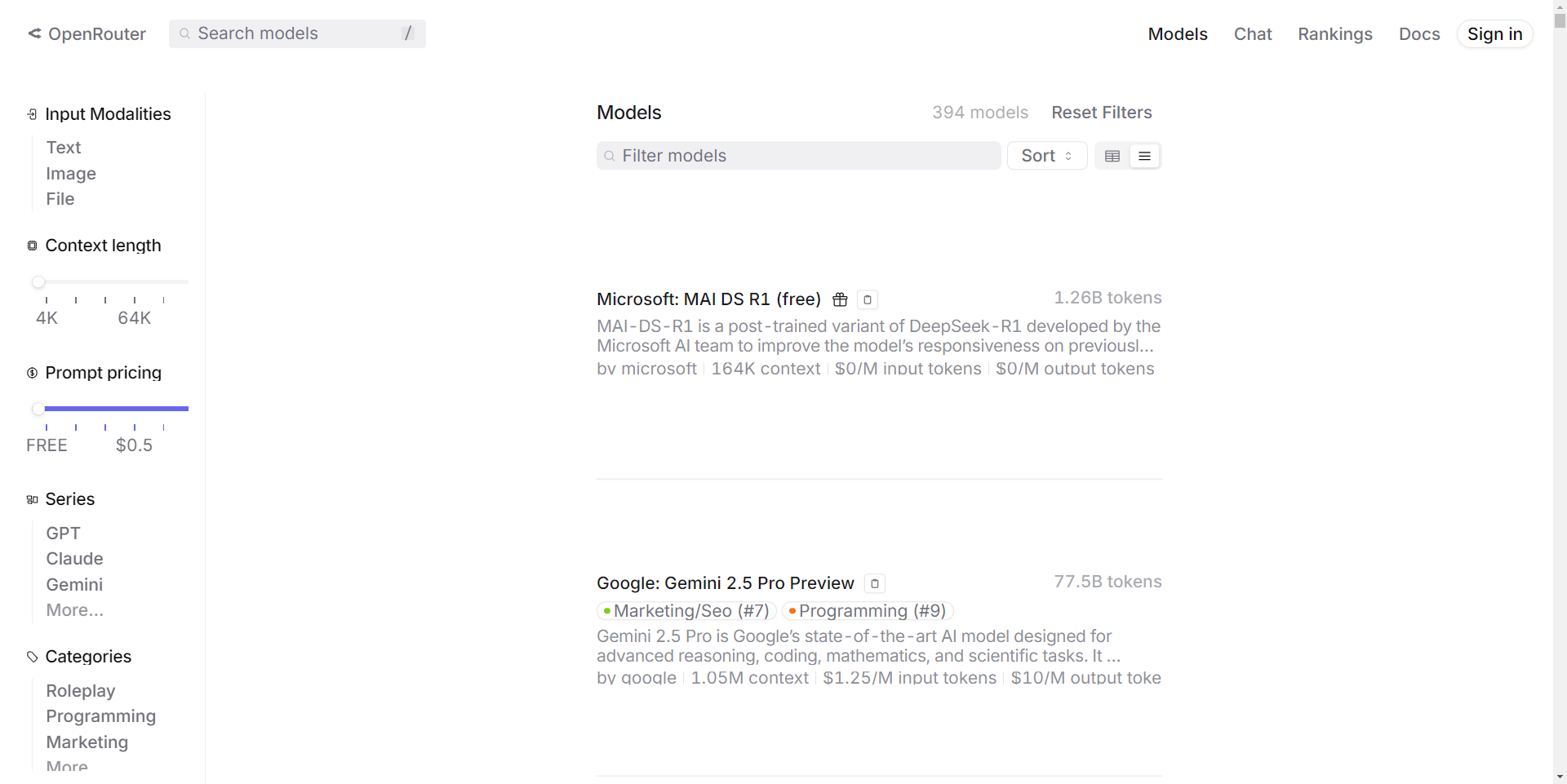The image size is (1567, 784).
Task: Click the 'FREE' pricing label
Action: 47,445
